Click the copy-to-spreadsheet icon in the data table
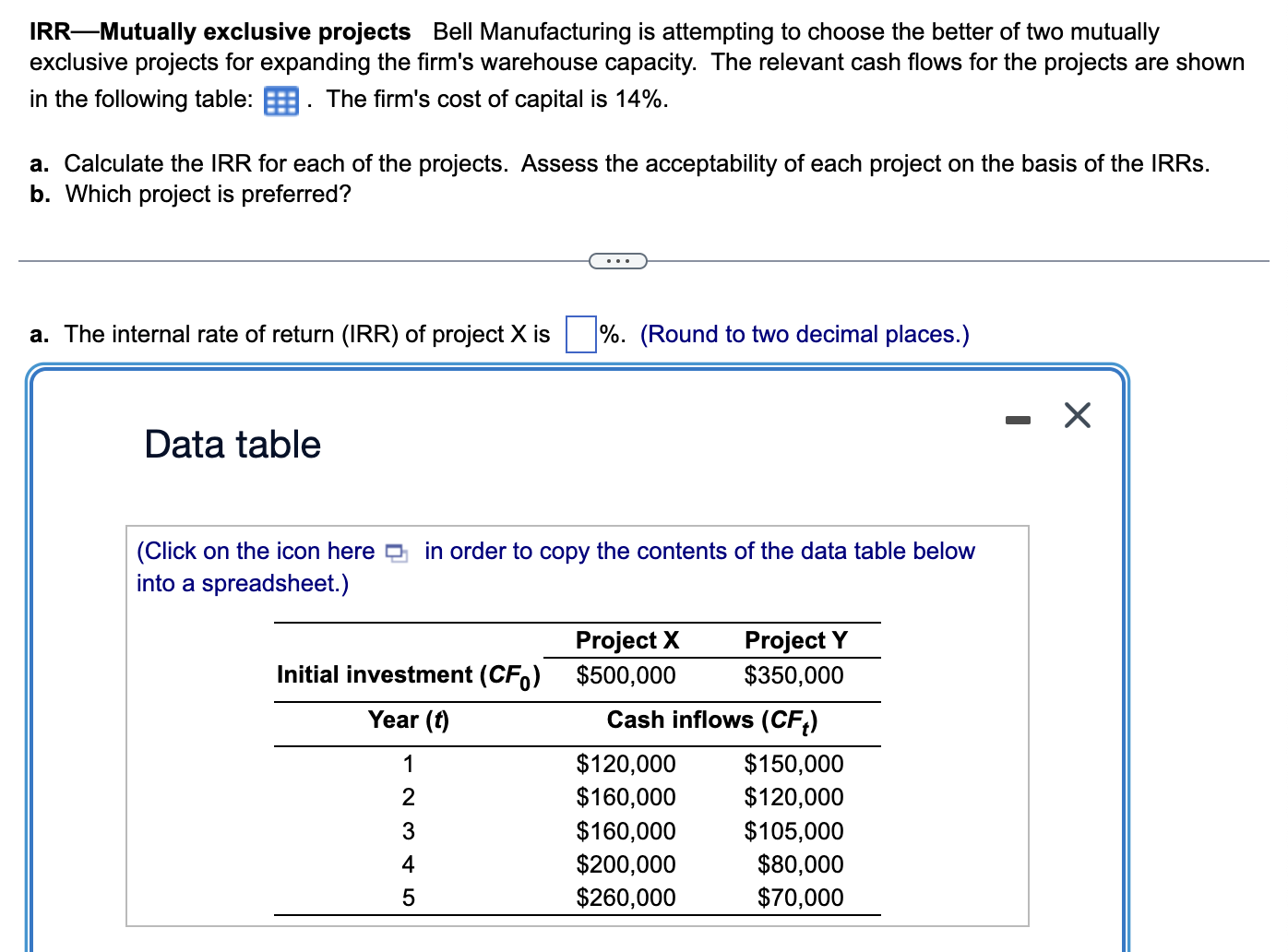Screen dimensions: 1288x952 click(x=395, y=552)
